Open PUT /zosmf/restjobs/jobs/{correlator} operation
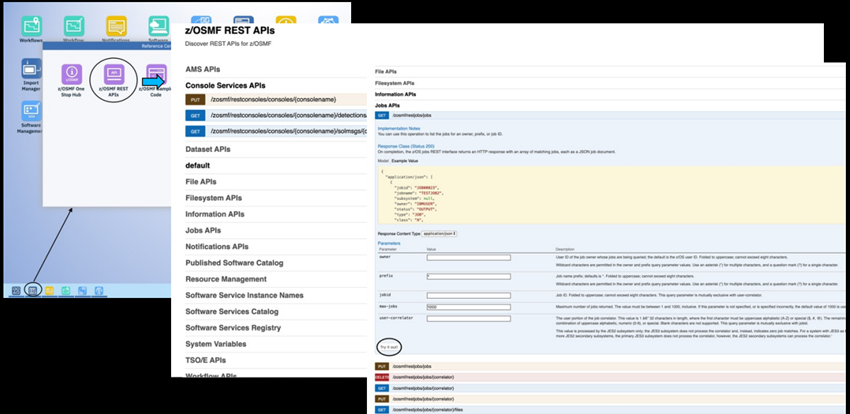 click(x=610, y=399)
